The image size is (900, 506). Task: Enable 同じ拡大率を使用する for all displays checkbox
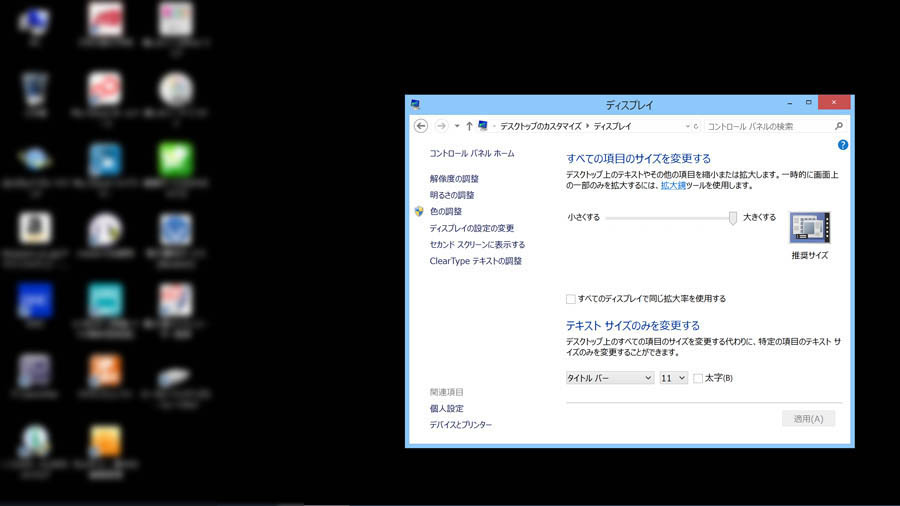[x=571, y=299]
